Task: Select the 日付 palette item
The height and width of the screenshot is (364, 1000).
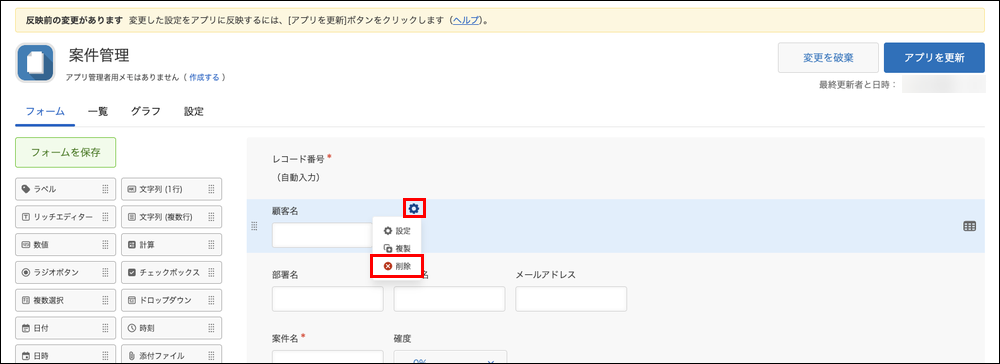Action: 65,328
